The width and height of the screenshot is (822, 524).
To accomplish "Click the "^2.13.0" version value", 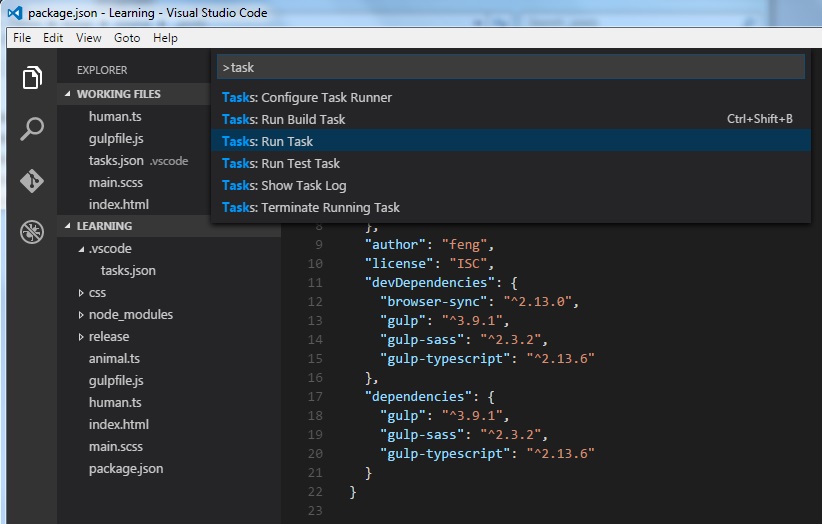I will pos(537,301).
